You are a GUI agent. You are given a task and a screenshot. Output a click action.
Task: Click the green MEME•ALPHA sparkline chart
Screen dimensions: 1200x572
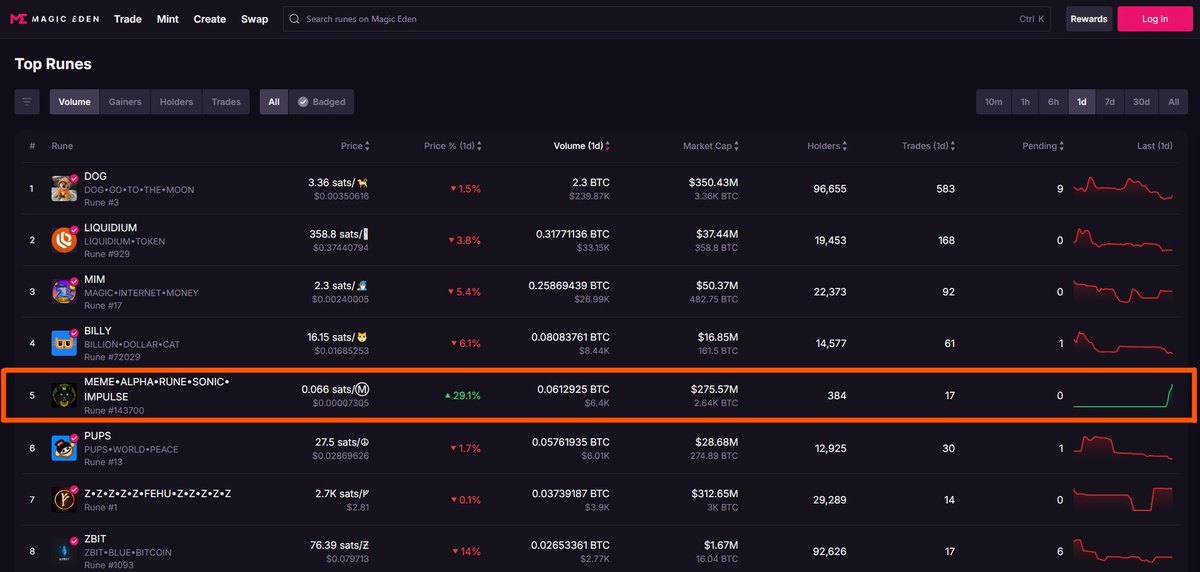pyautogui.click(x=1123, y=395)
